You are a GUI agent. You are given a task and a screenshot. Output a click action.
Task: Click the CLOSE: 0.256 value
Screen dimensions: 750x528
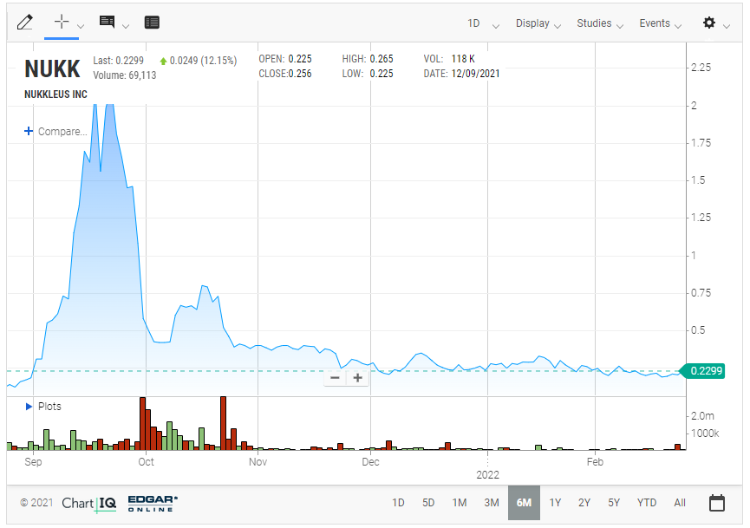[285, 74]
